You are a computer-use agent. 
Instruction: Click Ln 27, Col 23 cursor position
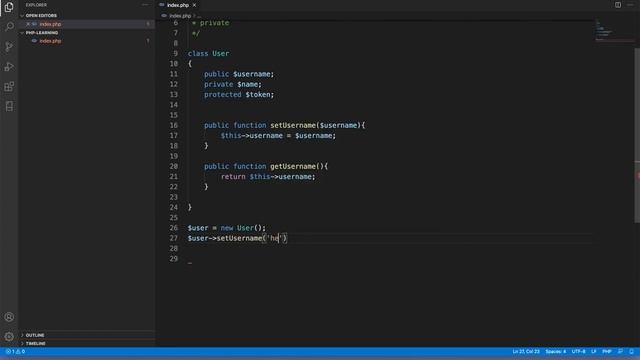tap(526, 351)
